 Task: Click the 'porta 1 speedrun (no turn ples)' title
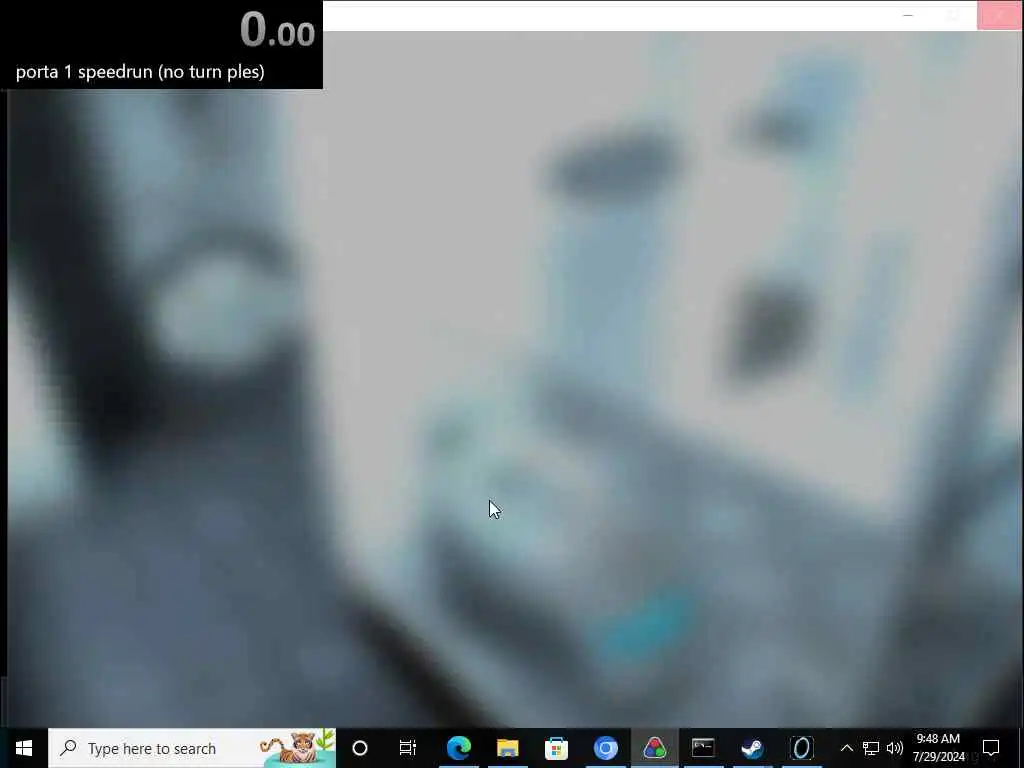point(140,71)
